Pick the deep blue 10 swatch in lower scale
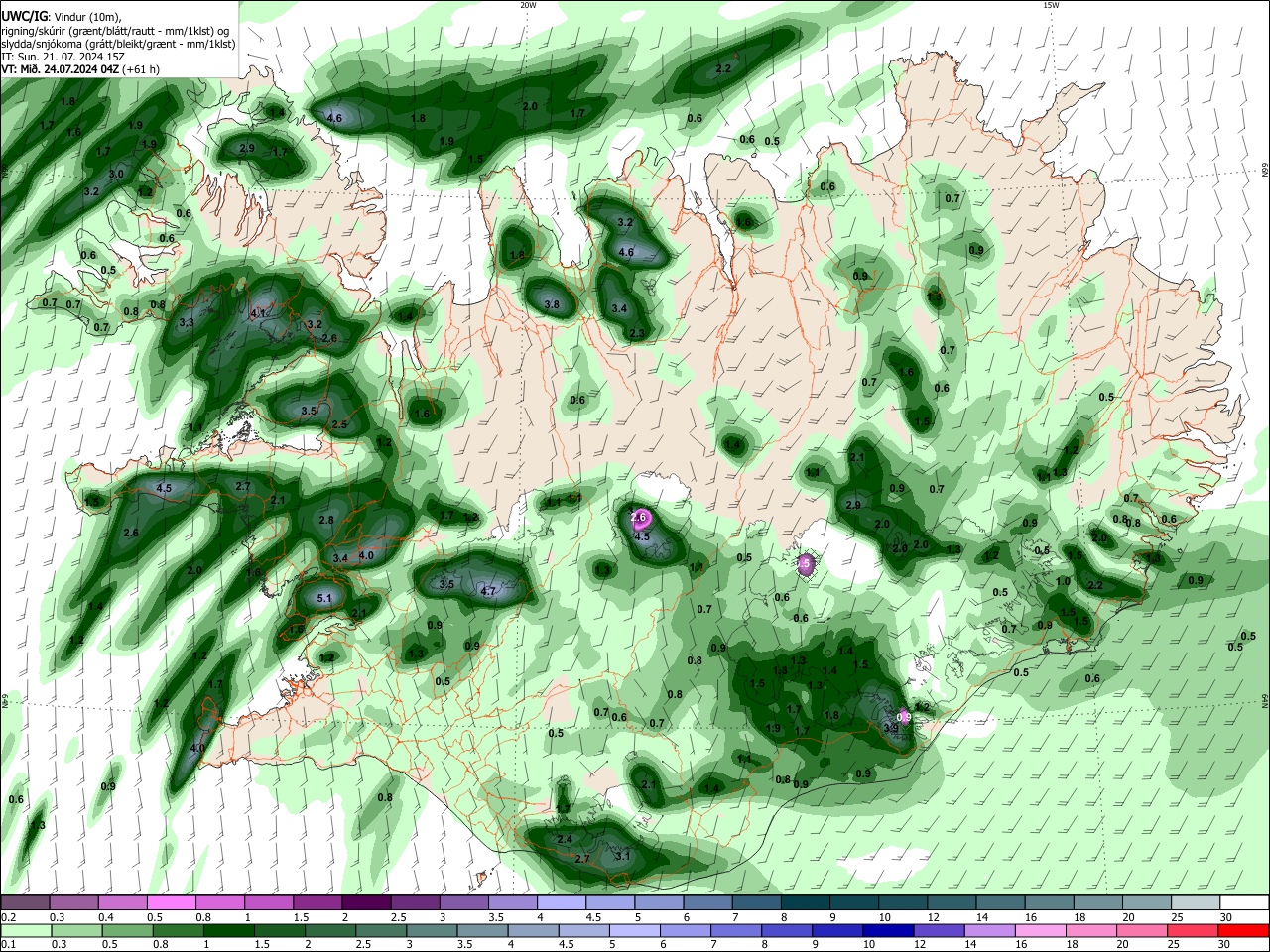This screenshot has width=1270, height=952. (x=888, y=930)
